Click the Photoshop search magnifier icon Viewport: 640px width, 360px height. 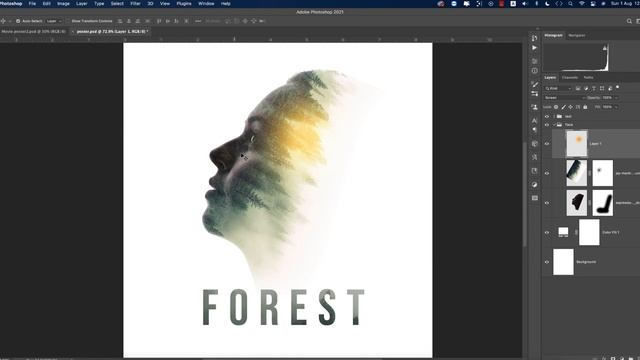tap(629, 21)
